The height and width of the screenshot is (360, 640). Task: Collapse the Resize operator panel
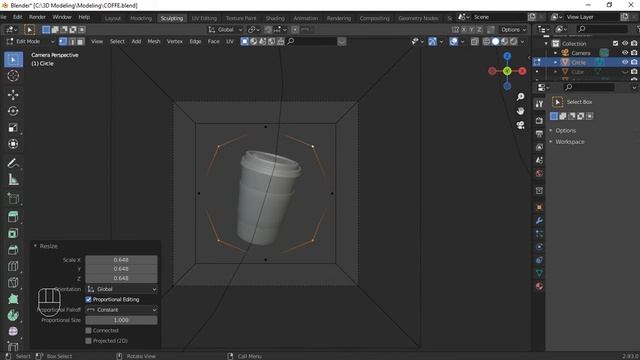click(x=36, y=246)
